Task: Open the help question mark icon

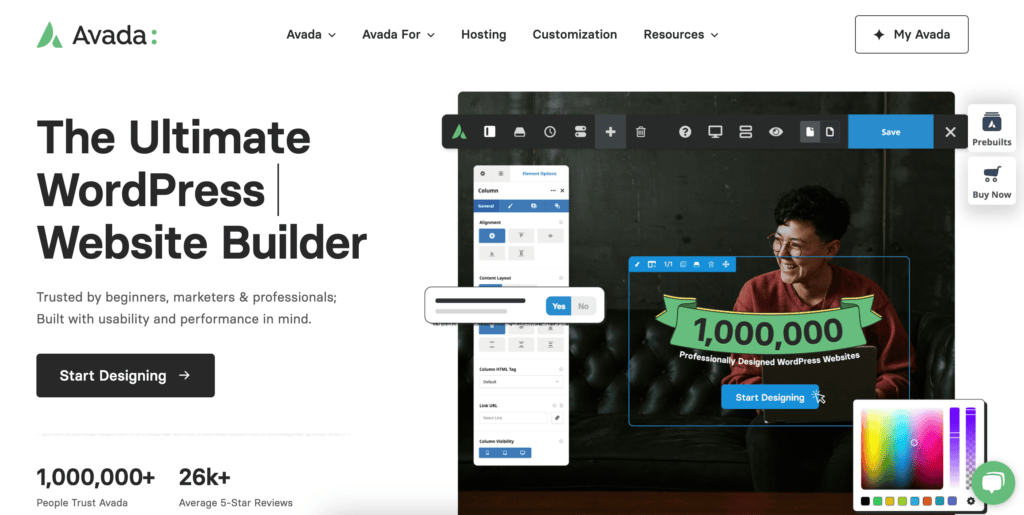Action: pyautogui.click(x=684, y=132)
